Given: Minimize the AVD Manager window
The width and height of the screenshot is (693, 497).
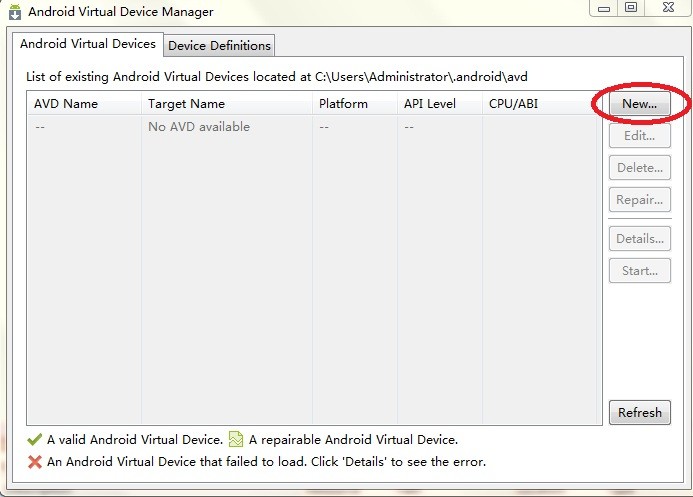Looking at the screenshot, I should point(604,8).
